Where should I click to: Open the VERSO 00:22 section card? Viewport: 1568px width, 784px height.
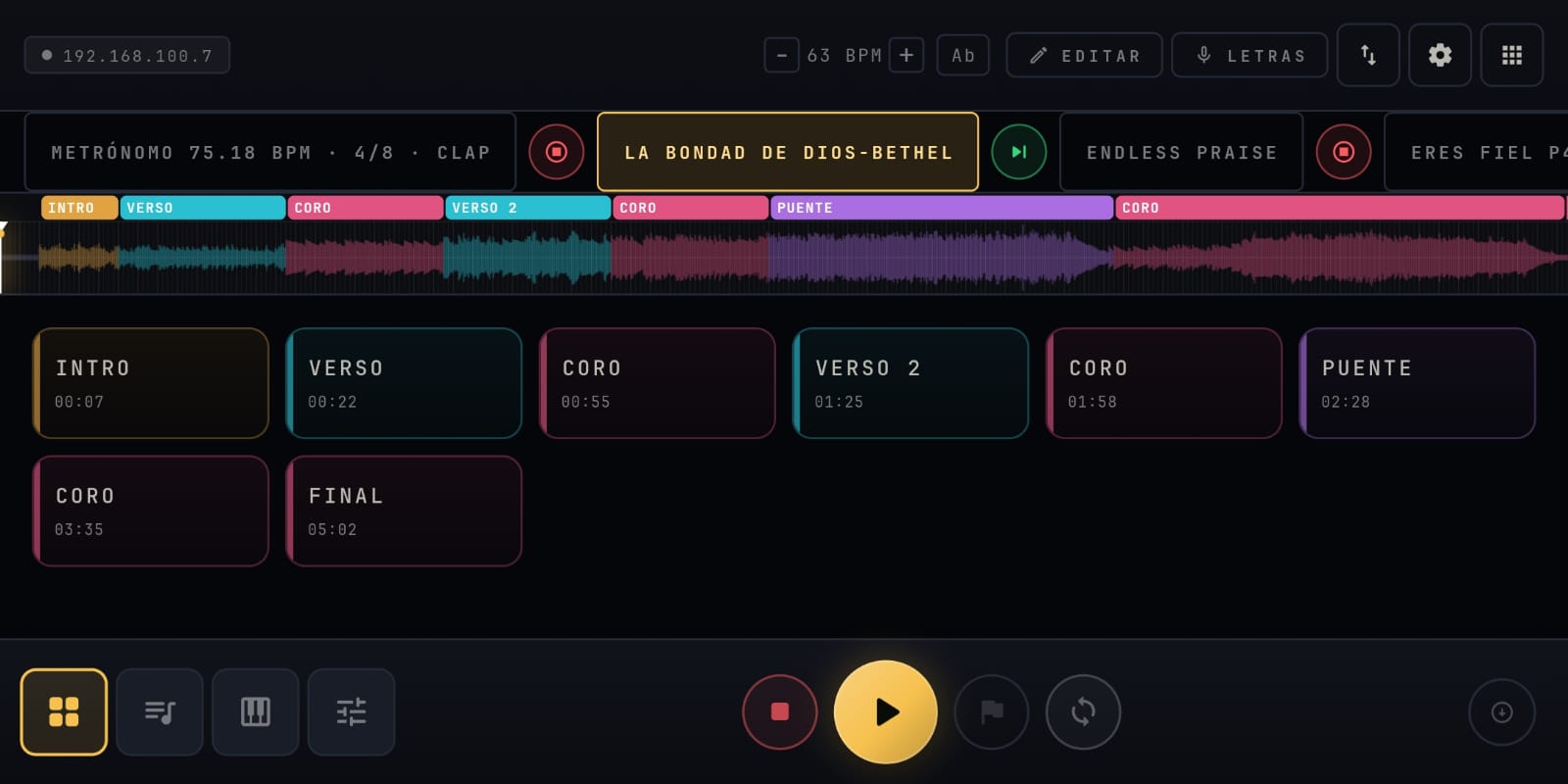pyautogui.click(x=404, y=383)
